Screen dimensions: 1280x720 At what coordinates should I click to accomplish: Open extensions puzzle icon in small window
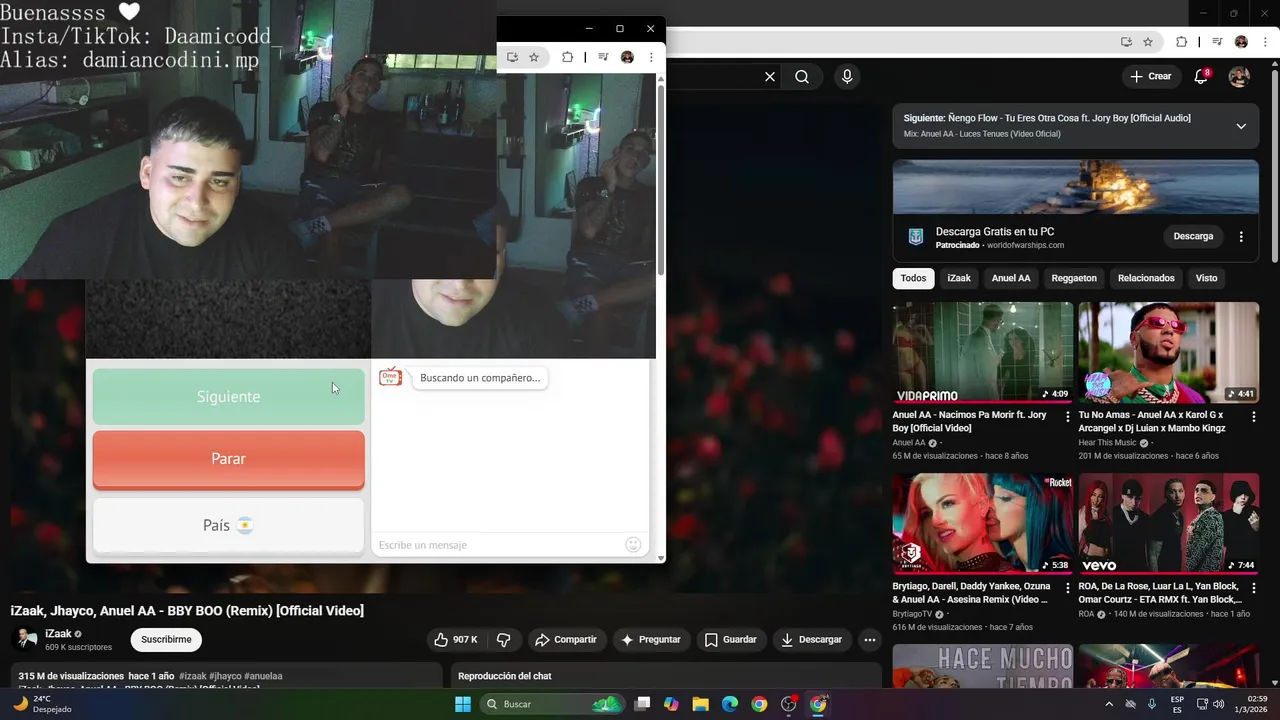pos(567,57)
